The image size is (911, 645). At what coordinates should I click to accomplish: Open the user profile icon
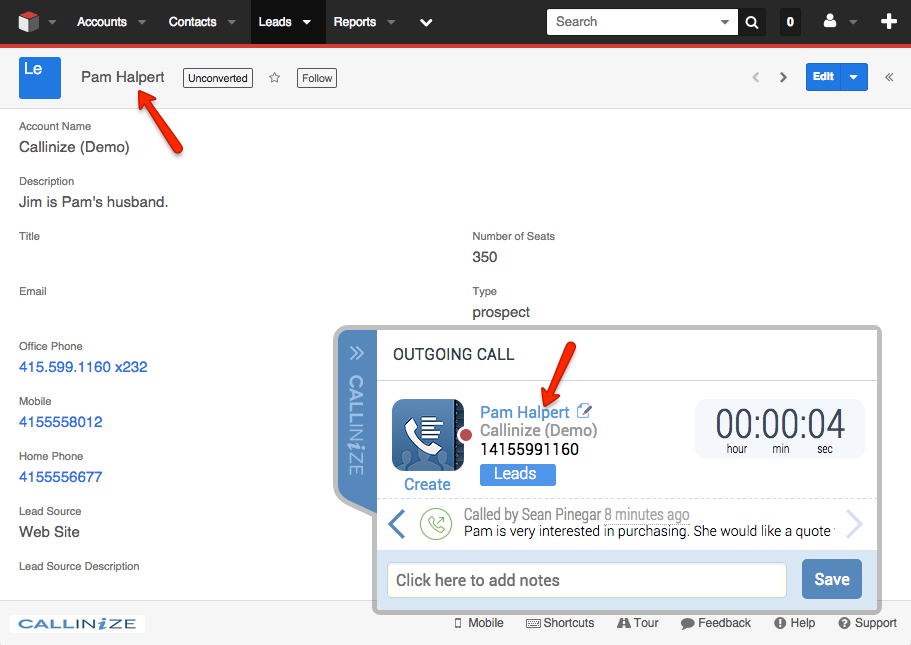click(830, 22)
